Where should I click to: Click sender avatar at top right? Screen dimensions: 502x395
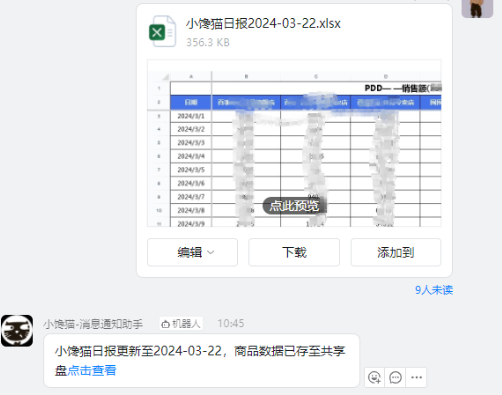pyautogui.click(x=477, y=8)
